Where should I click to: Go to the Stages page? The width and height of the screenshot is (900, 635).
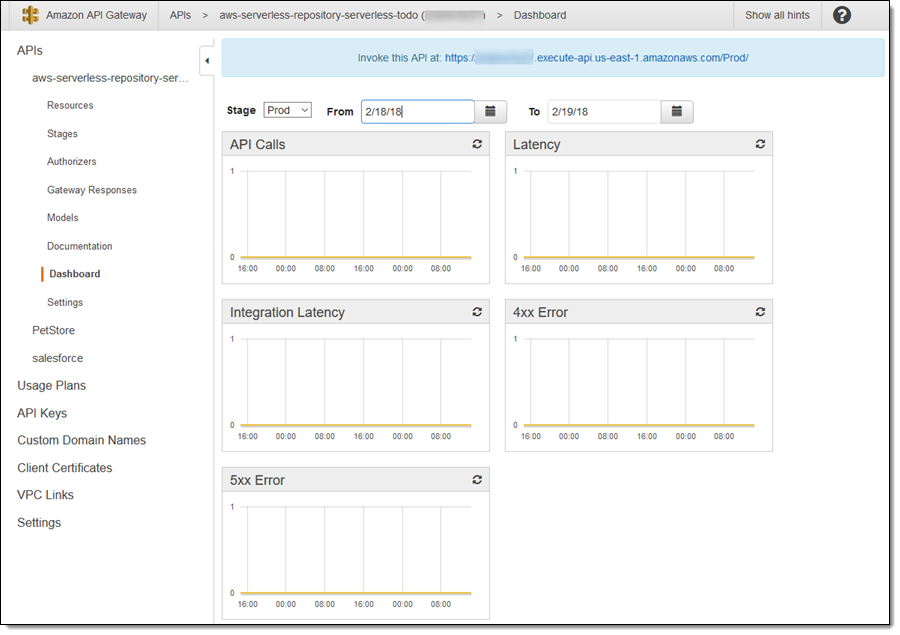click(62, 133)
